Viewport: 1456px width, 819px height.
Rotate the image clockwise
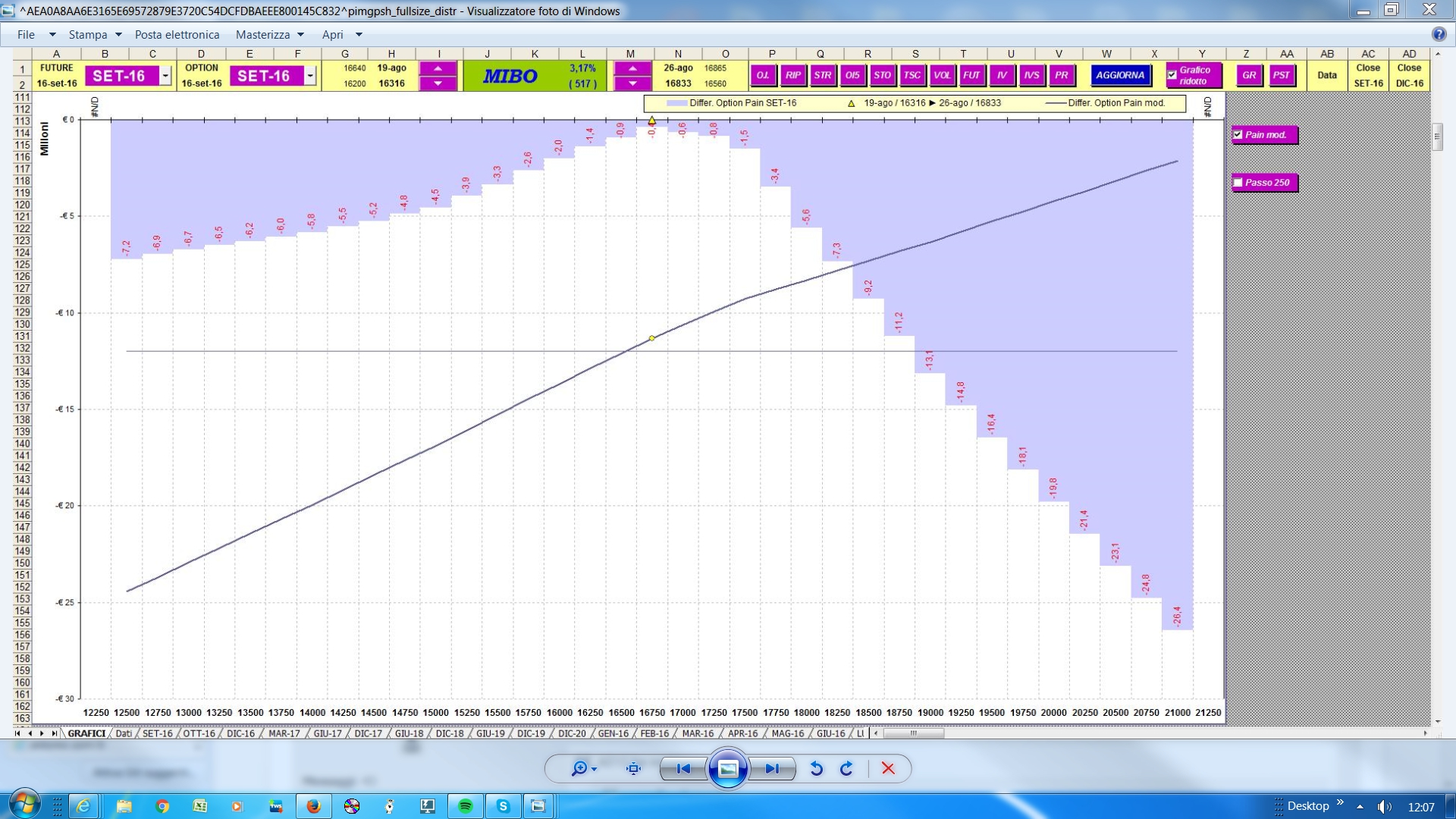846,769
